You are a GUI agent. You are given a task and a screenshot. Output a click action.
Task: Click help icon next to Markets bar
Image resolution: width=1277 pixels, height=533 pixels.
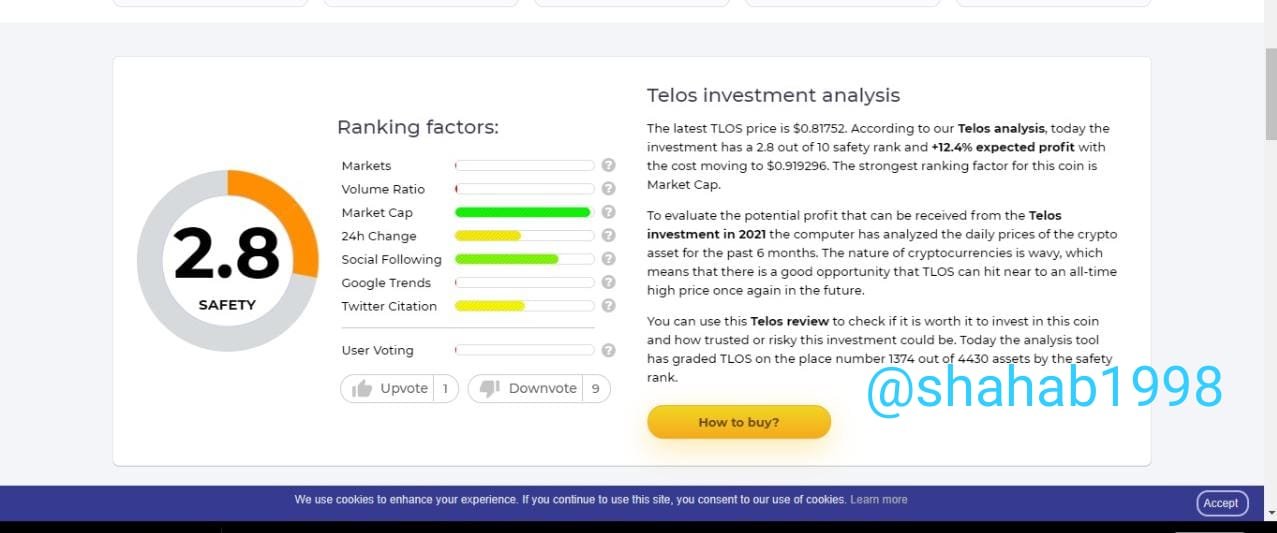[x=608, y=166]
